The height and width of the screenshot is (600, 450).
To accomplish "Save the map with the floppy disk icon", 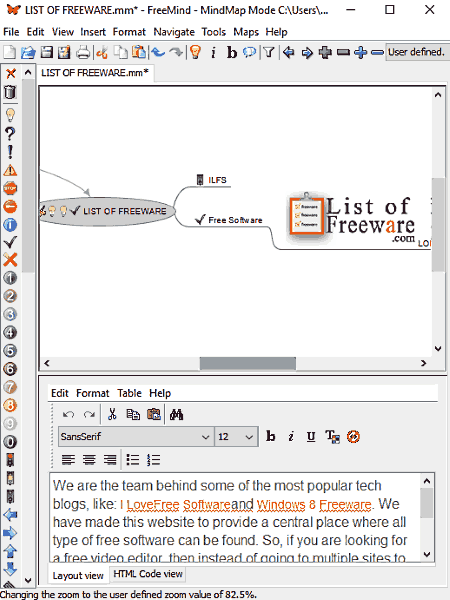I will pyautogui.click(x=46, y=52).
